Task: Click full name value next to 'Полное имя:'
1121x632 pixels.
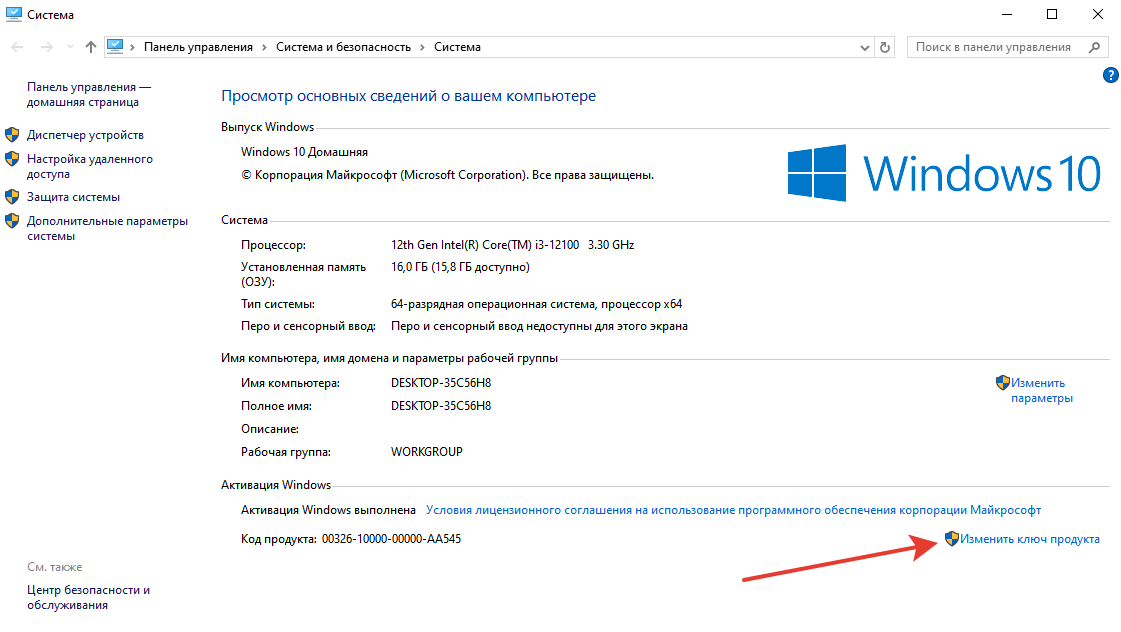Action: tap(441, 406)
